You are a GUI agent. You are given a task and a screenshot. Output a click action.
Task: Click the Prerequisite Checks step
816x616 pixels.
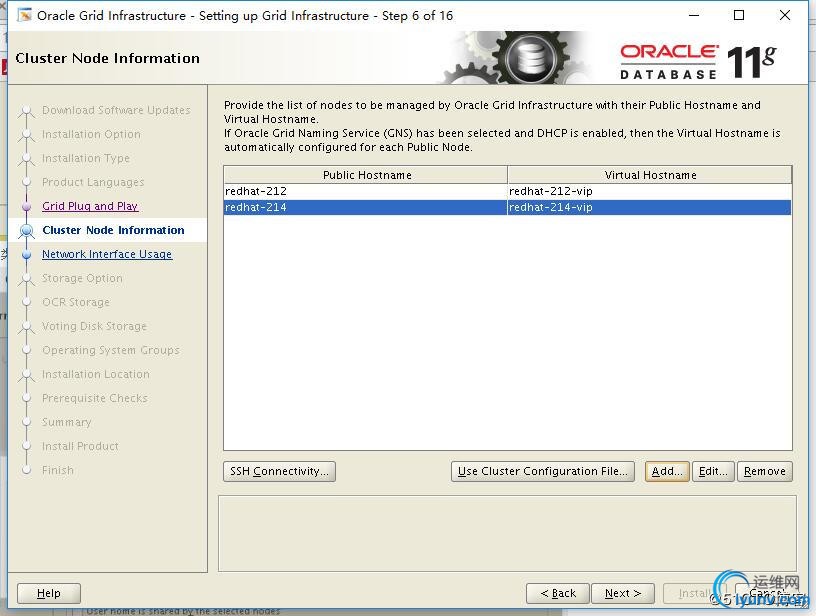tap(95, 398)
